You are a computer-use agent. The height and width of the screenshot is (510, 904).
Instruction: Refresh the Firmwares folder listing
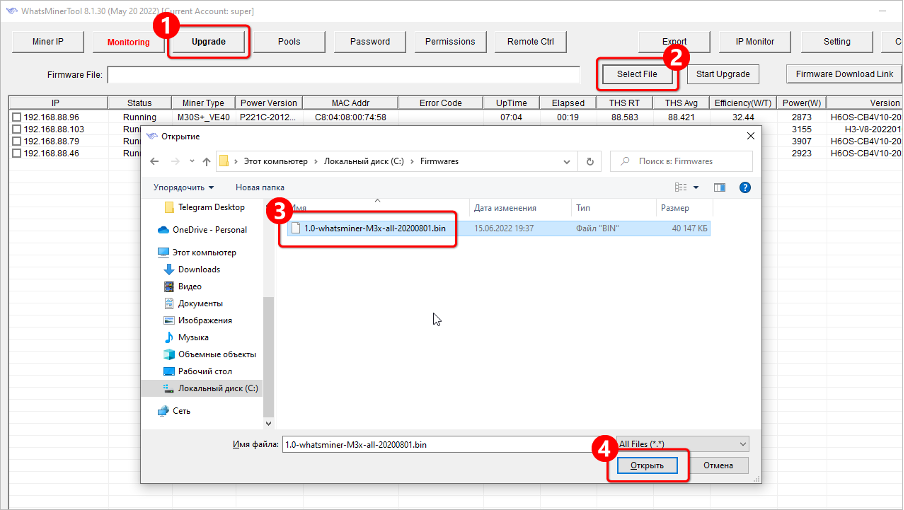[590, 161]
